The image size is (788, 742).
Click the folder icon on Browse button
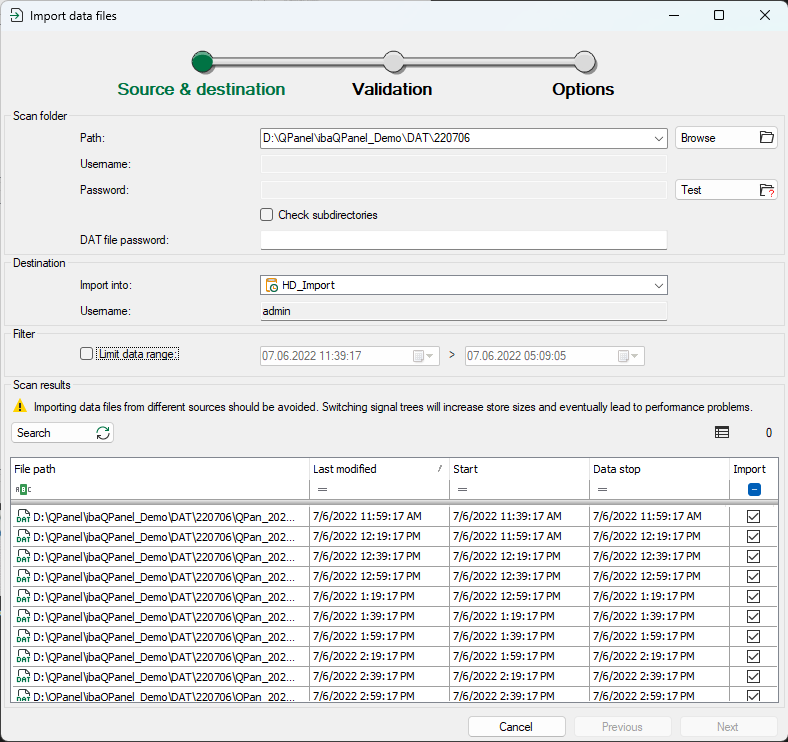[767, 138]
